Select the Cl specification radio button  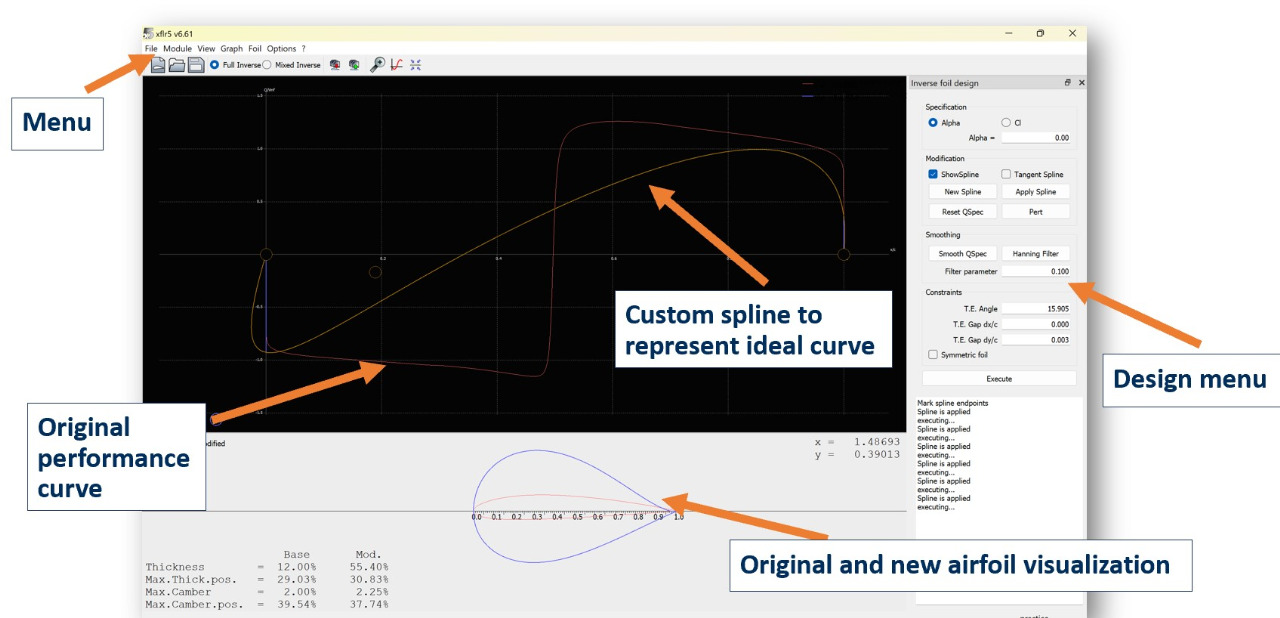click(x=1006, y=123)
